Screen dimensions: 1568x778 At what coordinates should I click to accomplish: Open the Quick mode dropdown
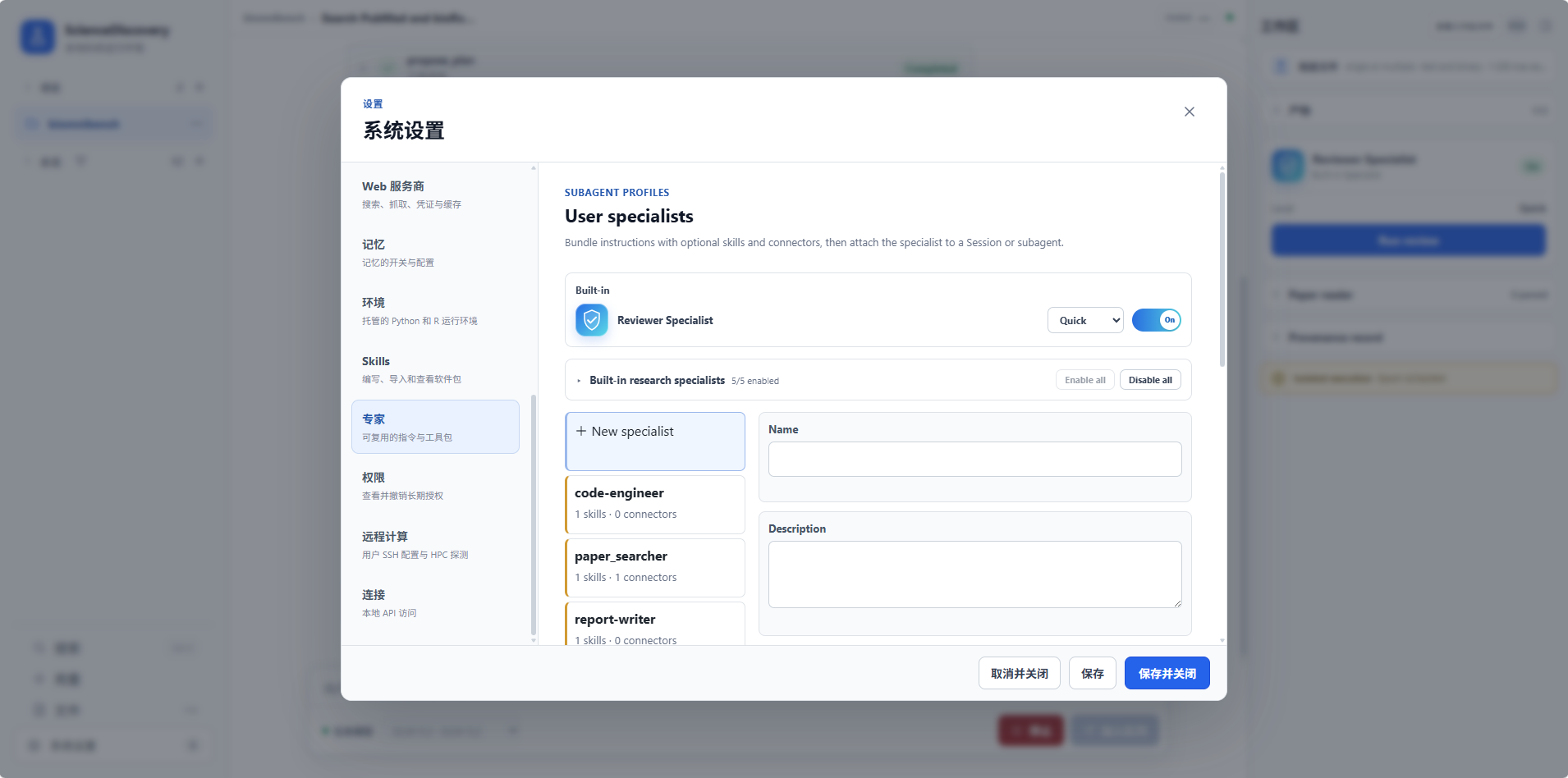click(x=1085, y=320)
